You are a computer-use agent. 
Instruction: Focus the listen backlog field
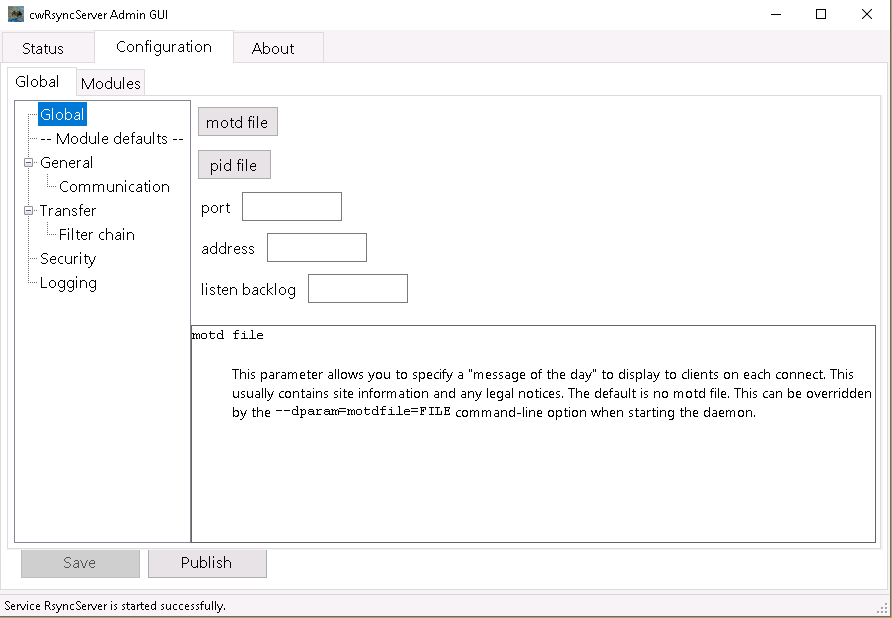tap(357, 288)
